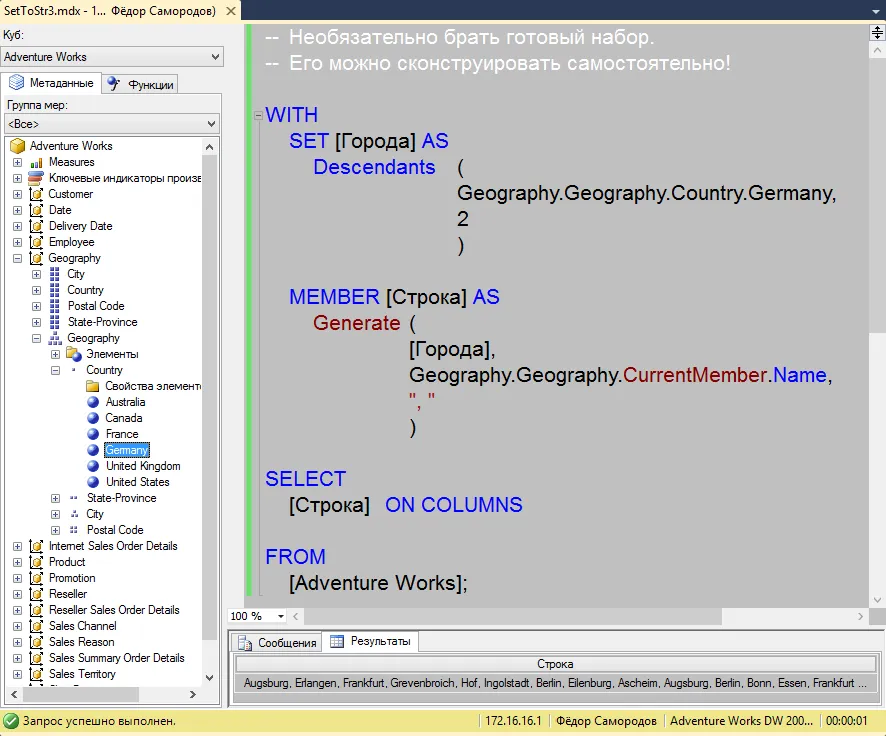
Task: Click the Postal Code attribute hierarchy icon
Action: point(55,306)
